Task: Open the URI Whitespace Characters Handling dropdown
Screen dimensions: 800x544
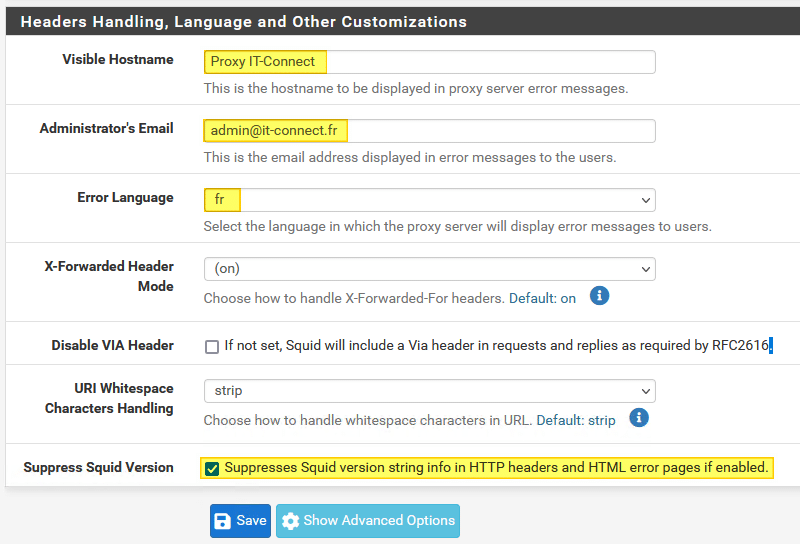Action: point(429,391)
